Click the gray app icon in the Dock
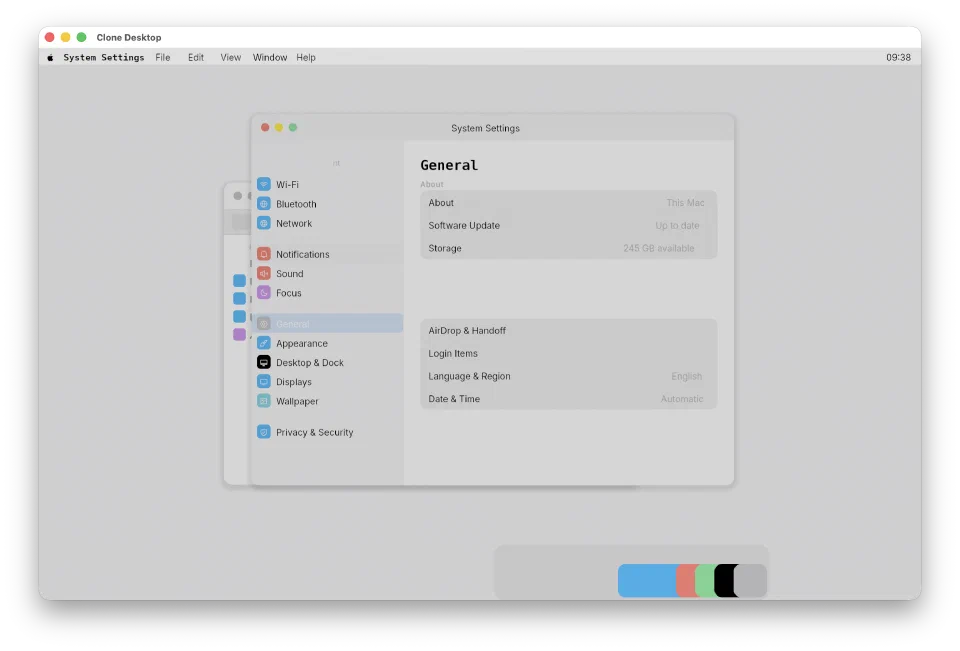 tap(750, 581)
